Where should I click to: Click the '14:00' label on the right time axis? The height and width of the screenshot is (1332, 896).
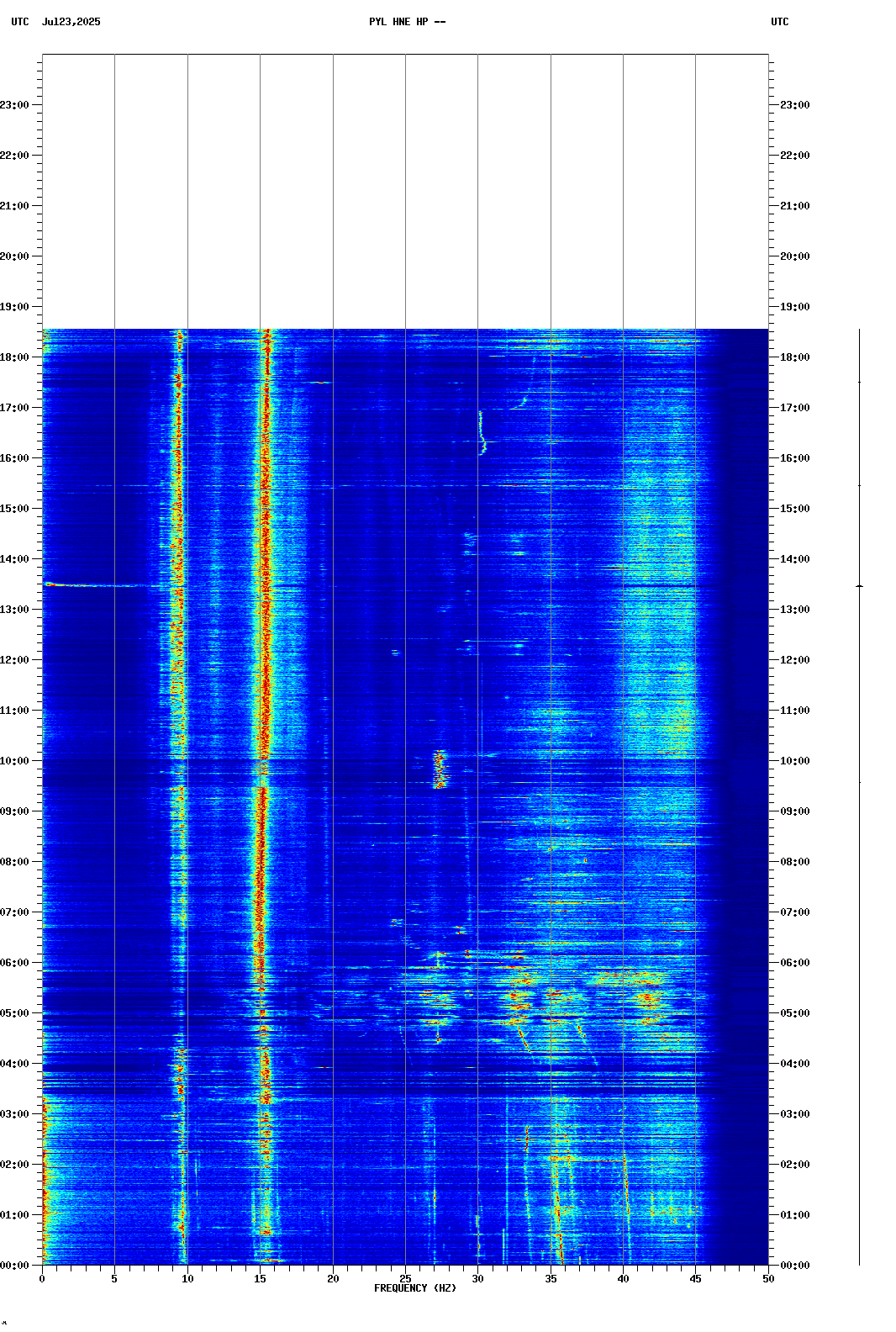(795, 559)
